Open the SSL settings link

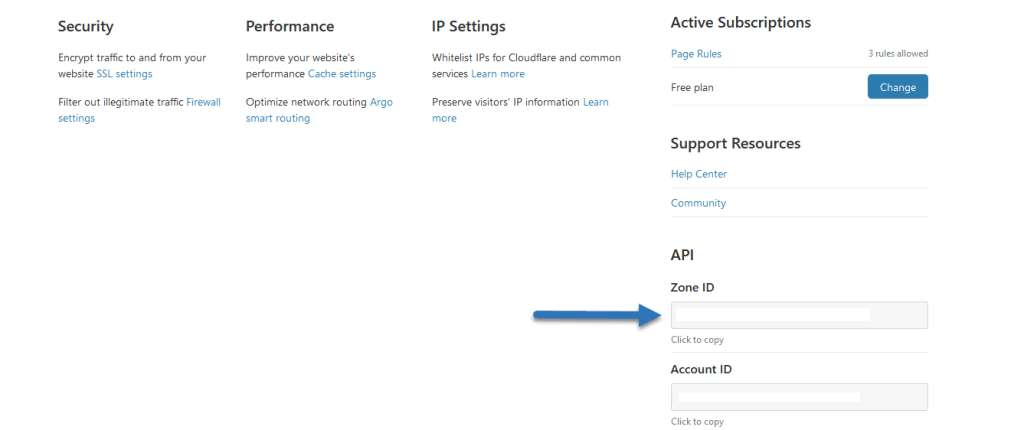(x=124, y=74)
